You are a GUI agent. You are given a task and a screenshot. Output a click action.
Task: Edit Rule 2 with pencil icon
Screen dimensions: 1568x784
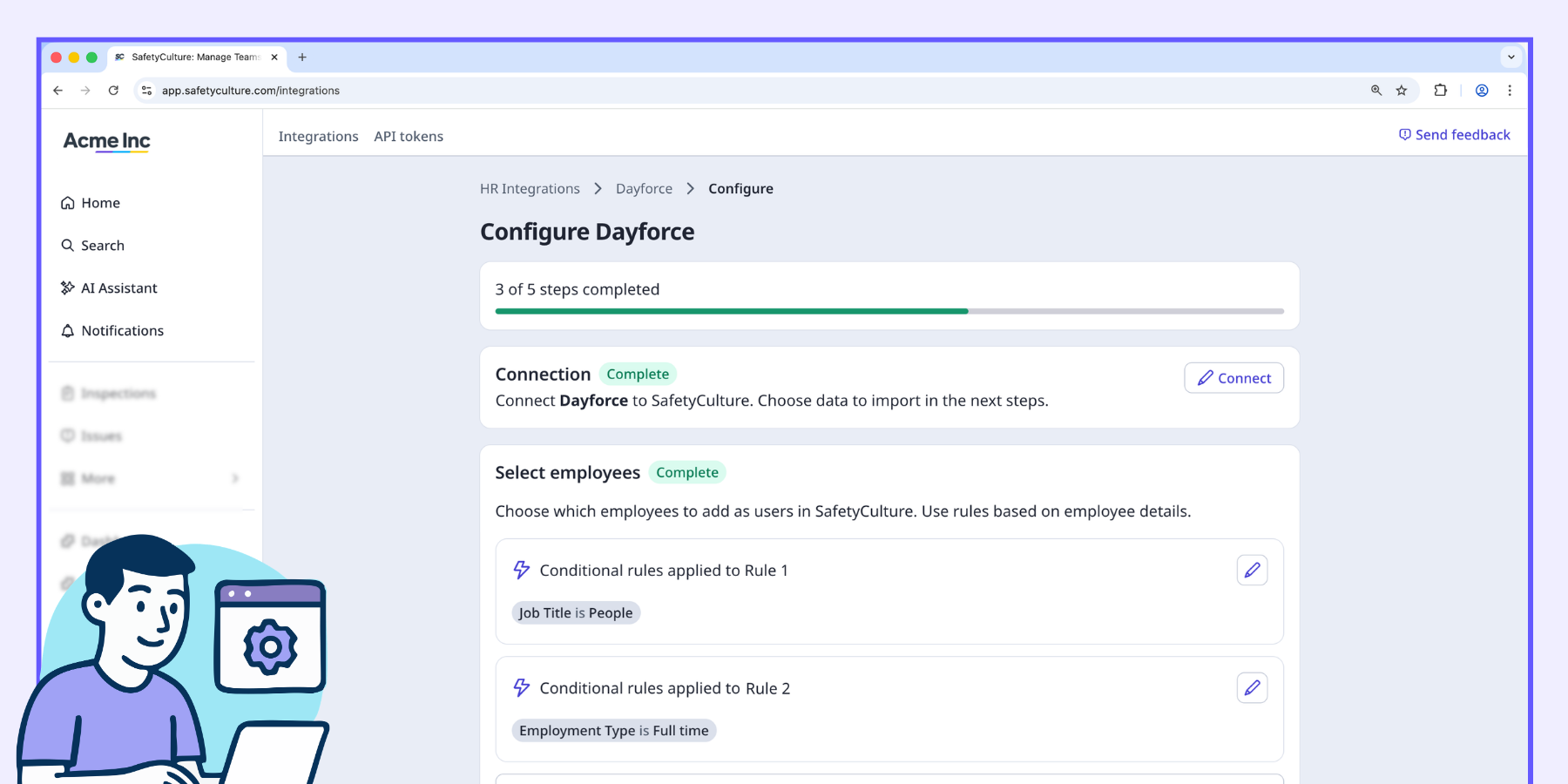[x=1252, y=688]
